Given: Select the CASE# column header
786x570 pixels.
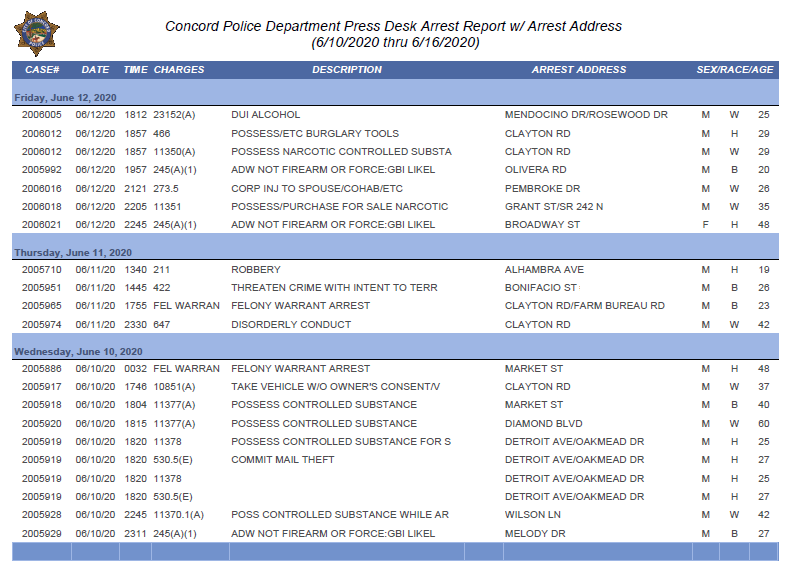Looking at the screenshot, I should coord(42,70).
